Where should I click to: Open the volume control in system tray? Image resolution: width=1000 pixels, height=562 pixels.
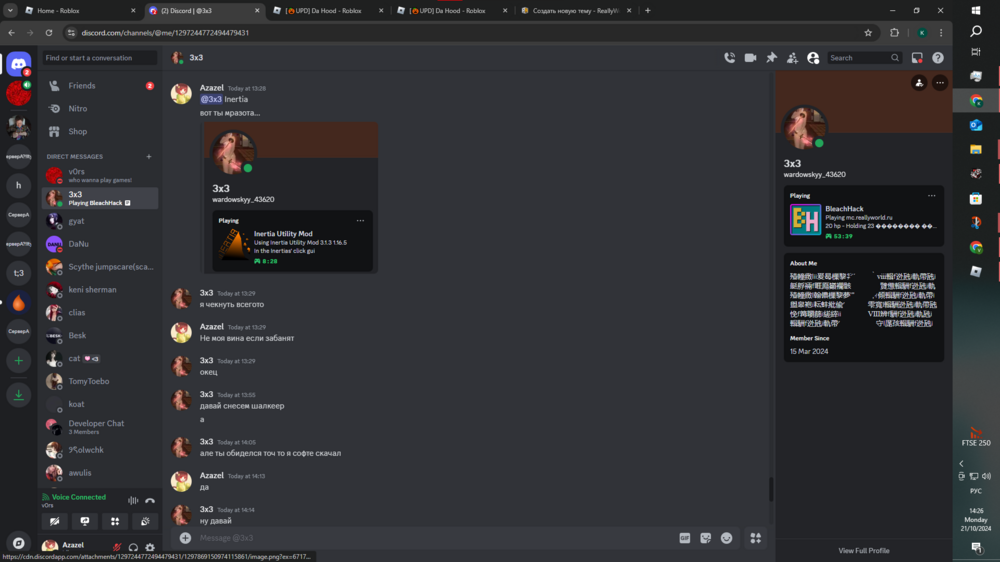click(987, 476)
